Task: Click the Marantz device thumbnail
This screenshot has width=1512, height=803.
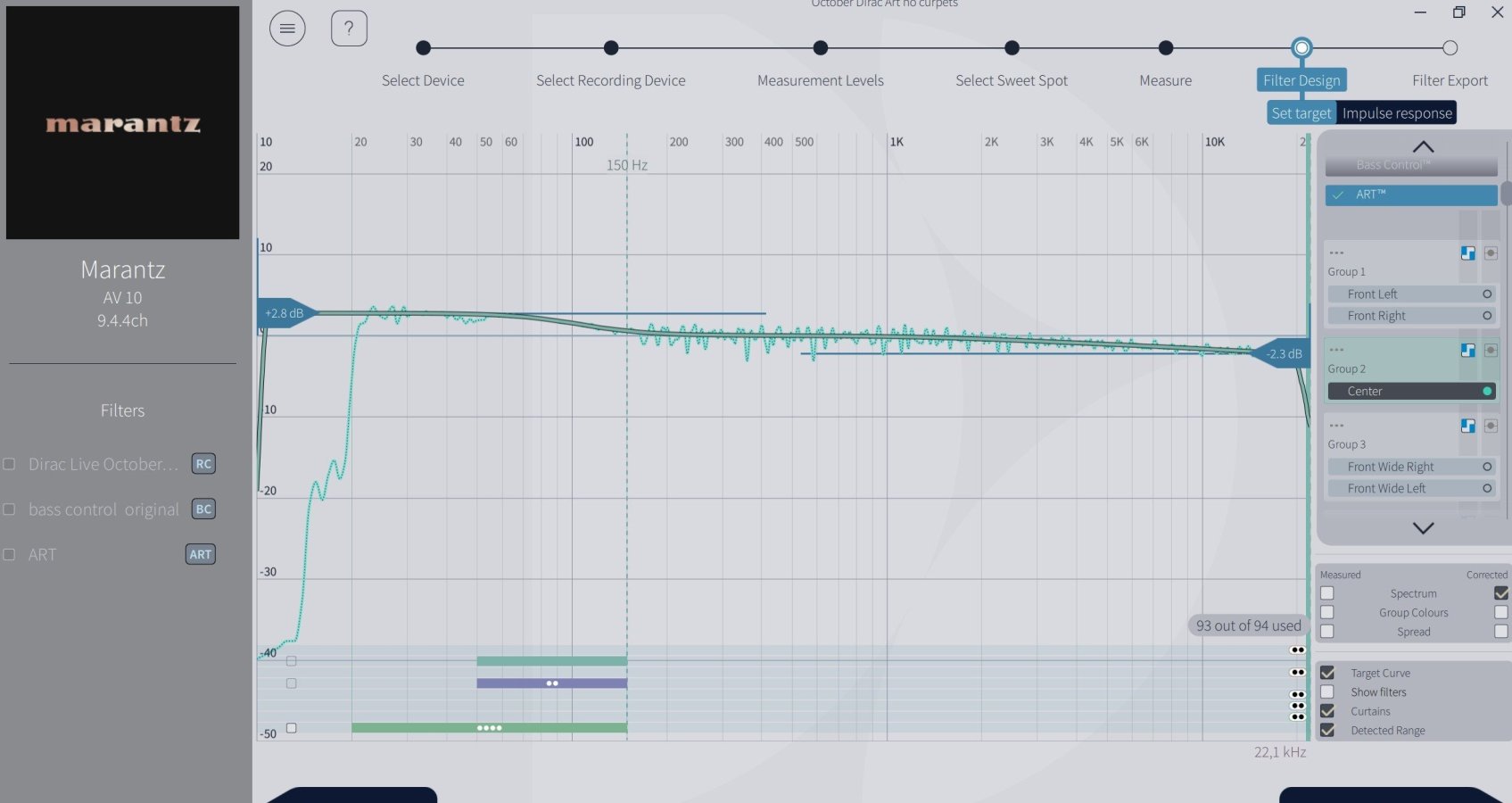Action: pyautogui.click(x=123, y=123)
